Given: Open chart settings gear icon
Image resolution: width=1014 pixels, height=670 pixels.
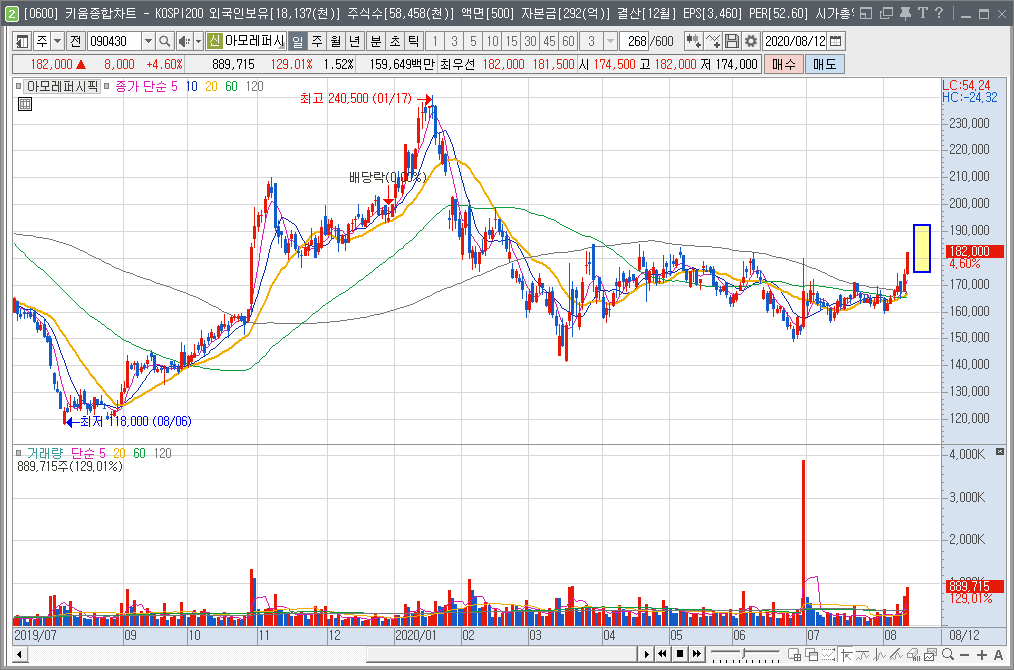Looking at the screenshot, I should [x=751, y=41].
